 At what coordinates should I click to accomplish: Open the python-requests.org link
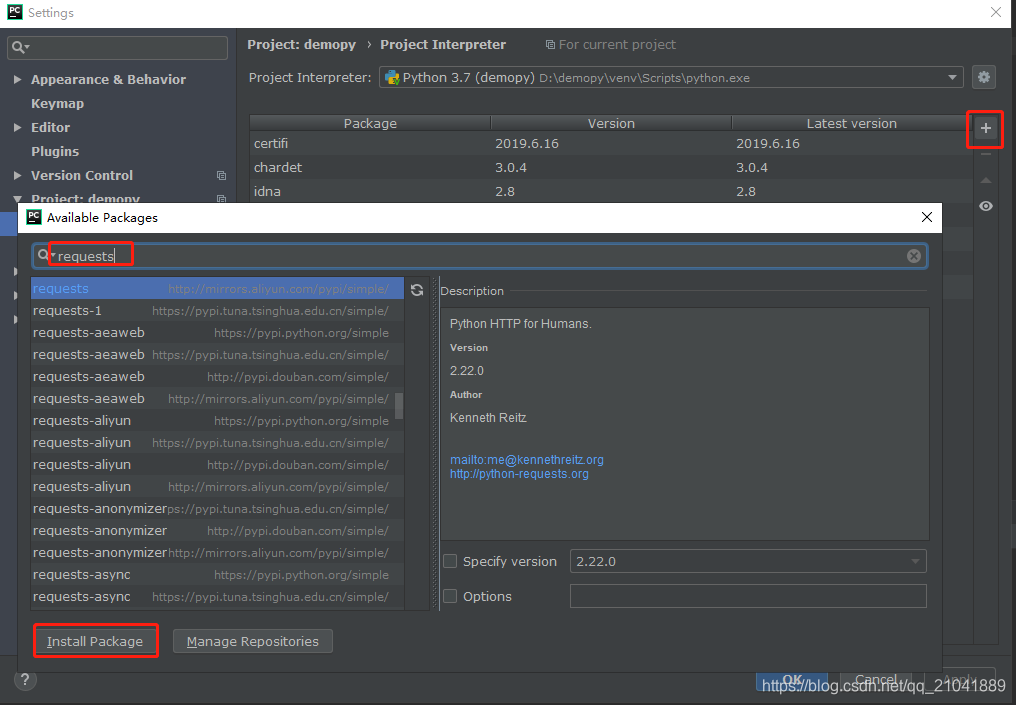click(x=519, y=474)
